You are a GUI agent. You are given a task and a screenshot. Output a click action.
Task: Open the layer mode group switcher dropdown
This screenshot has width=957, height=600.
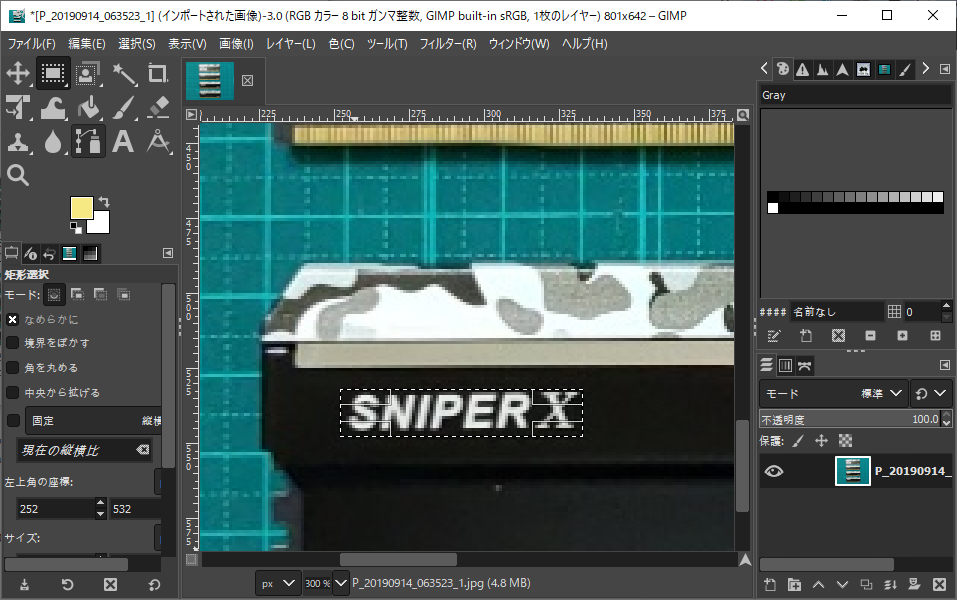931,394
